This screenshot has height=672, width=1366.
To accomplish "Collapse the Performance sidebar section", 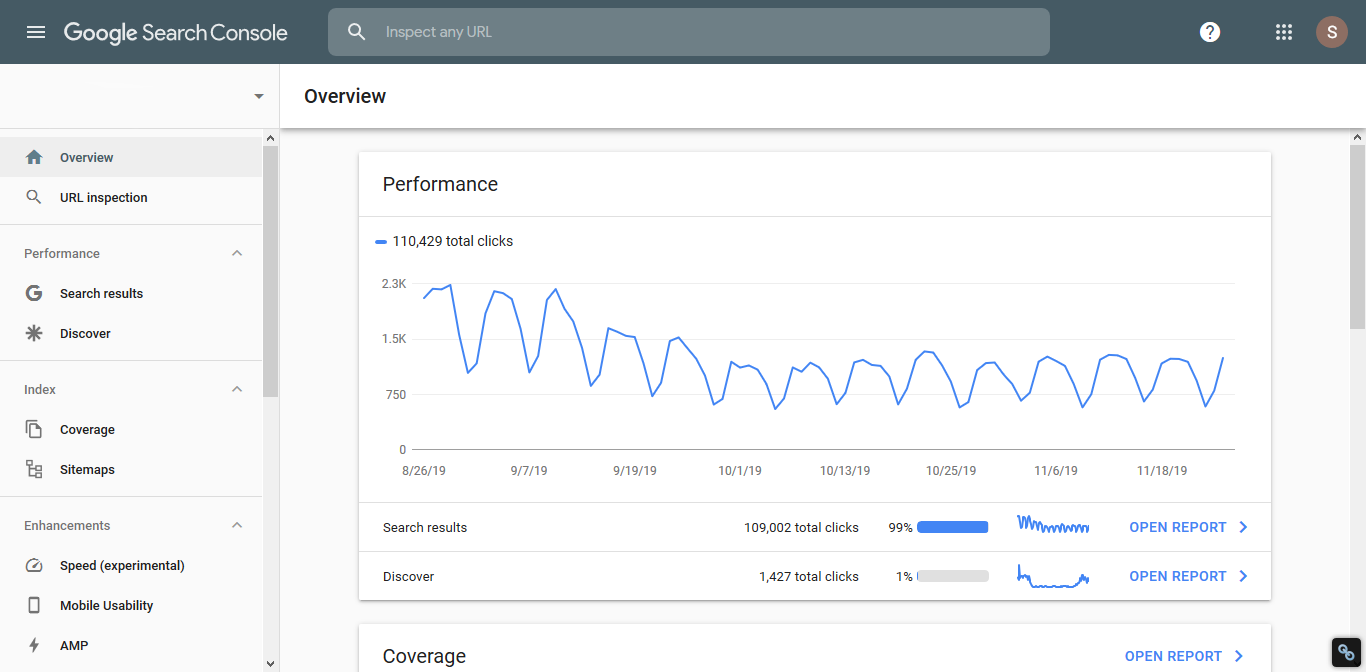I will [237, 254].
